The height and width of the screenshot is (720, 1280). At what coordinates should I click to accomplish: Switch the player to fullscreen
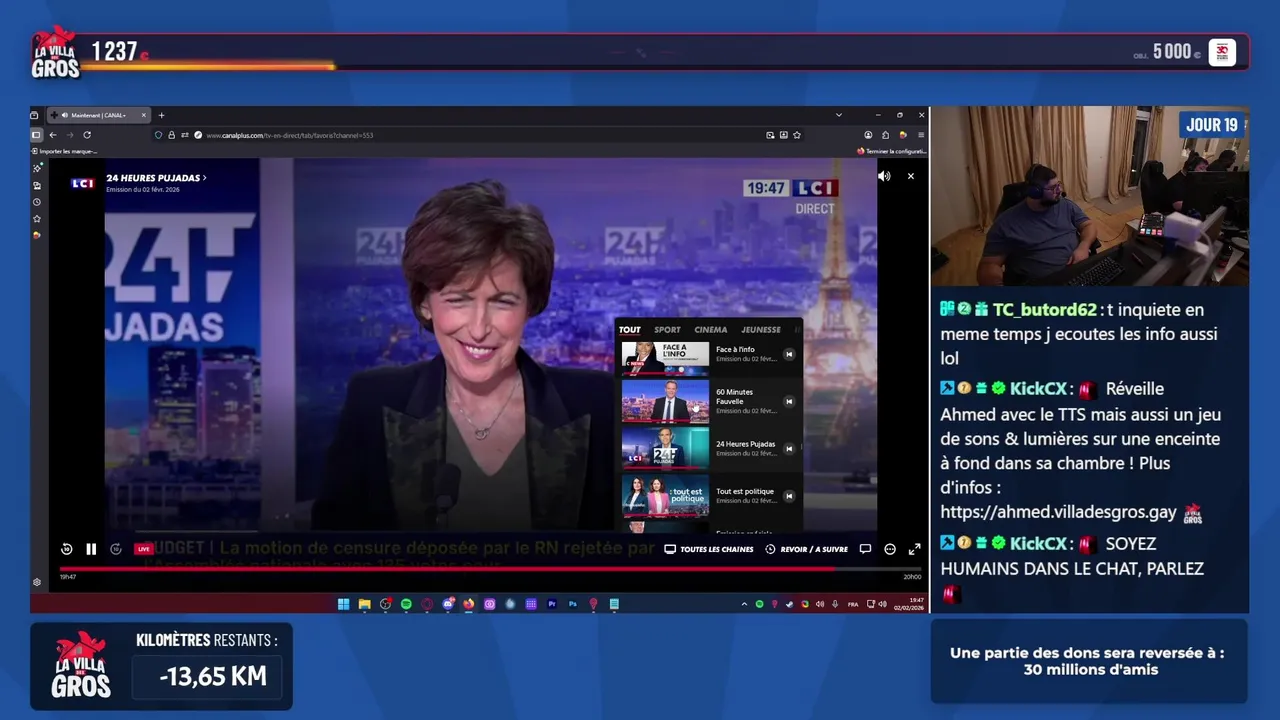tap(914, 549)
